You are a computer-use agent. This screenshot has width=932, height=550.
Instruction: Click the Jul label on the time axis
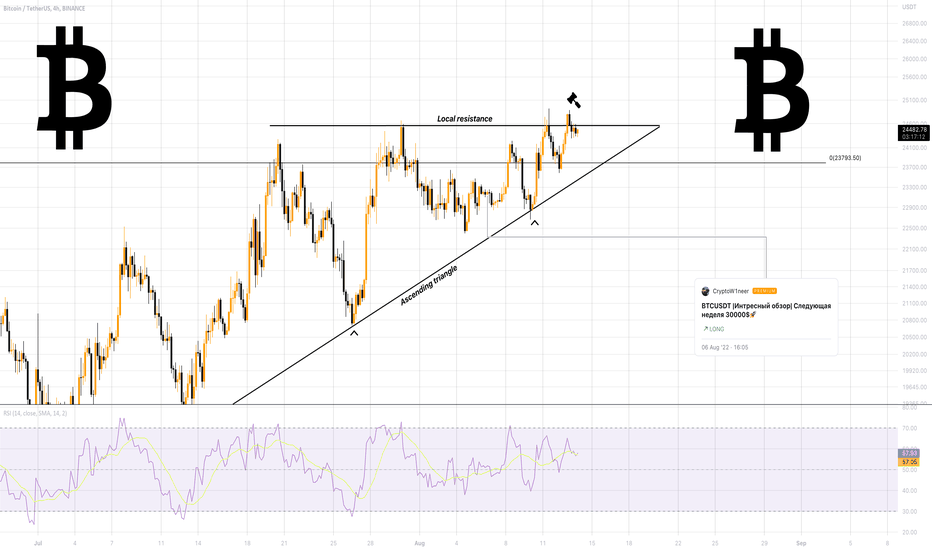click(x=38, y=543)
